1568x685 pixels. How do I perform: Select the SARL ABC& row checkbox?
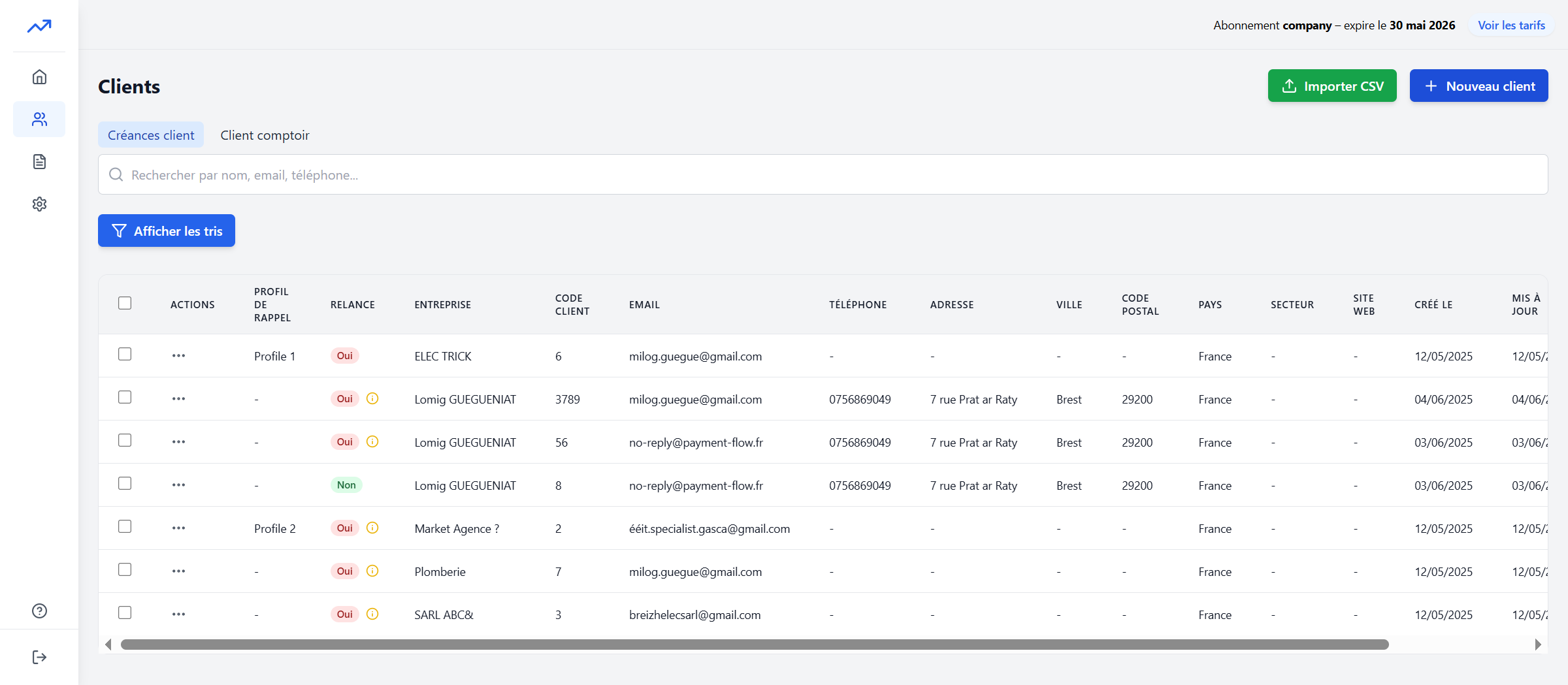pos(125,613)
